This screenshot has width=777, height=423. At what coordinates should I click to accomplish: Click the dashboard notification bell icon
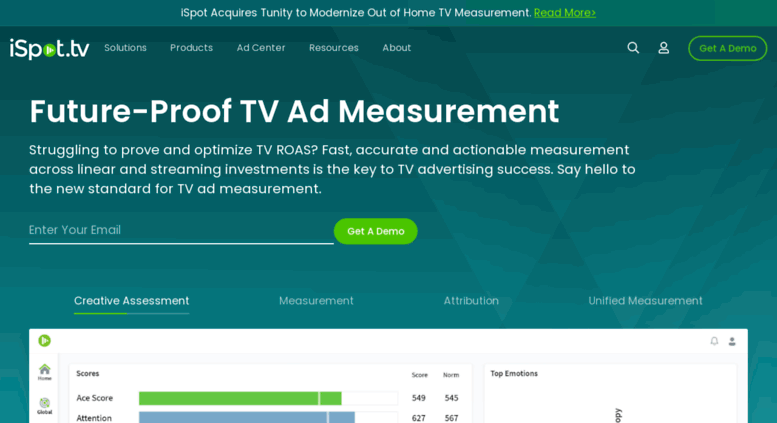[x=714, y=341]
